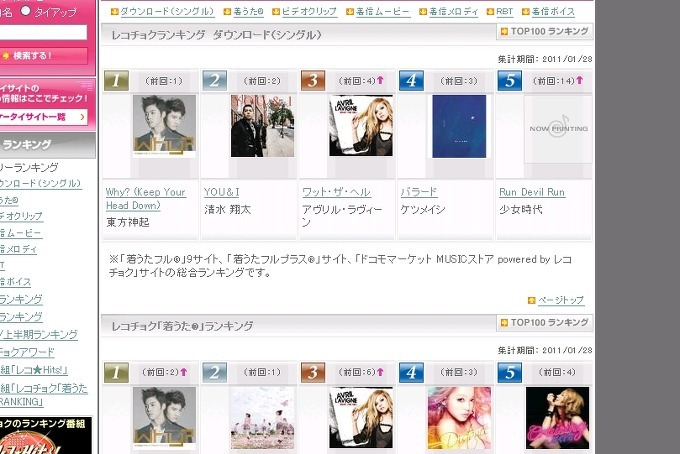Click TOP100 ランキング button for single downloads
680x454 pixels.
tap(545, 31)
